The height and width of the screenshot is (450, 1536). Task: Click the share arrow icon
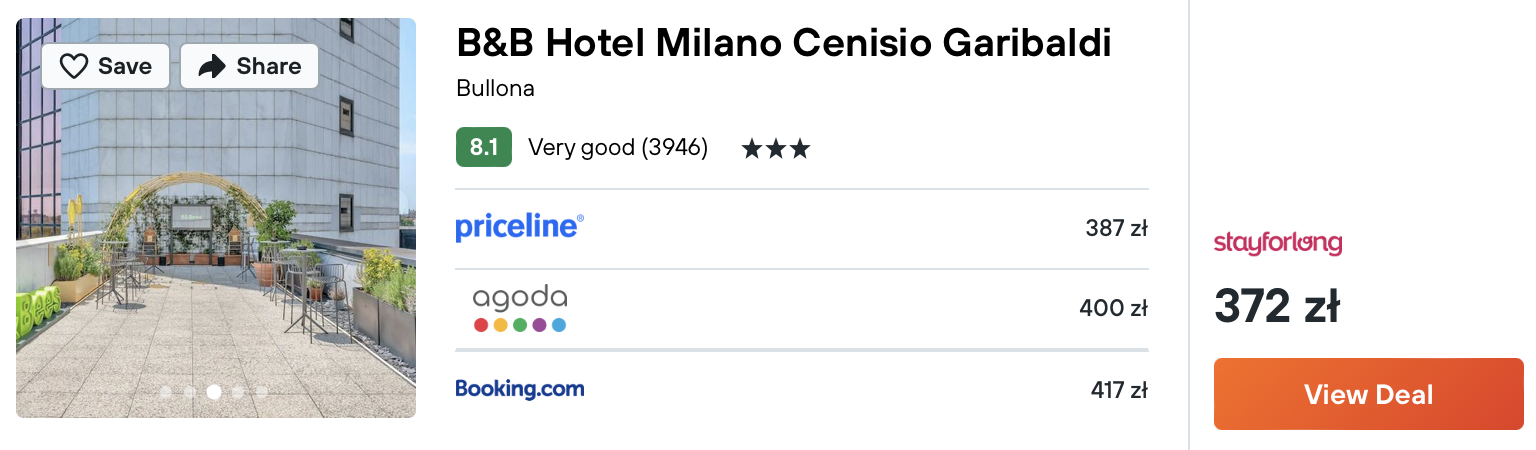tap(212, 66)
